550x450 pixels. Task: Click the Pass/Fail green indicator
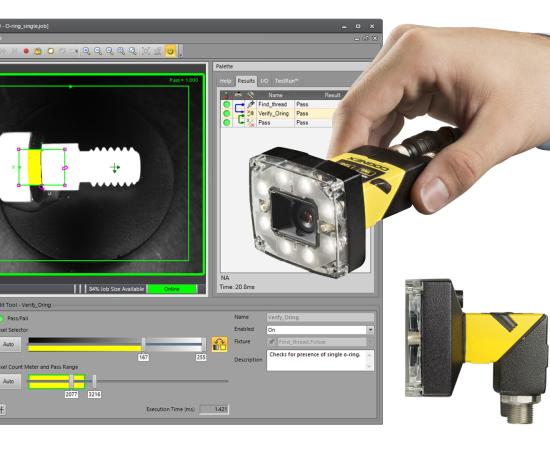tap(1, 318)
